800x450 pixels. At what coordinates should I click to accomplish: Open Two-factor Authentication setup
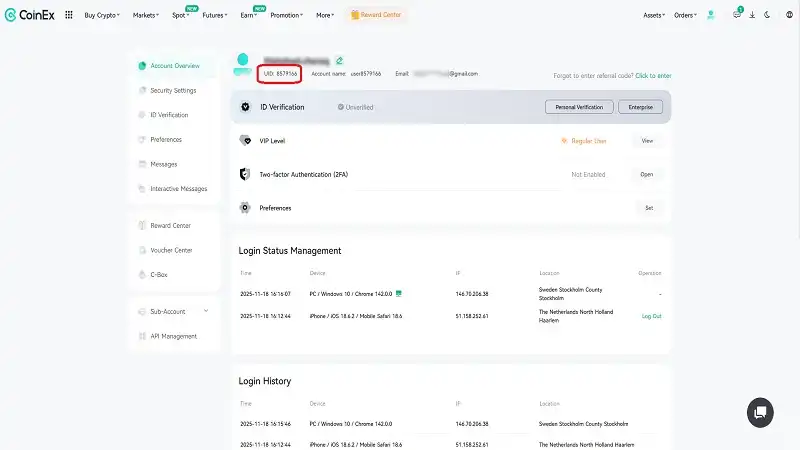pyautogui.click(x=646, y=174)
